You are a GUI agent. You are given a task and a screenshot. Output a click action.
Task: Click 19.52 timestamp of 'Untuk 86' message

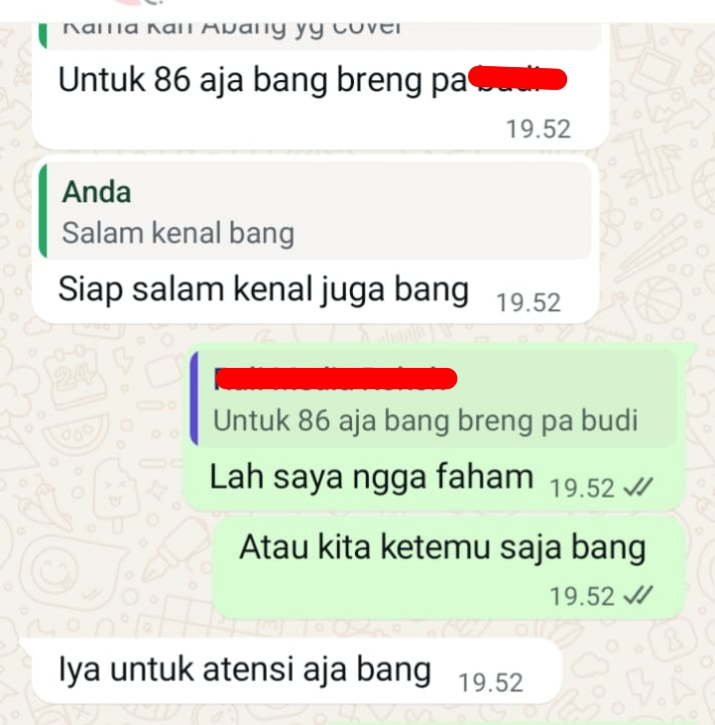click(538, 129)
